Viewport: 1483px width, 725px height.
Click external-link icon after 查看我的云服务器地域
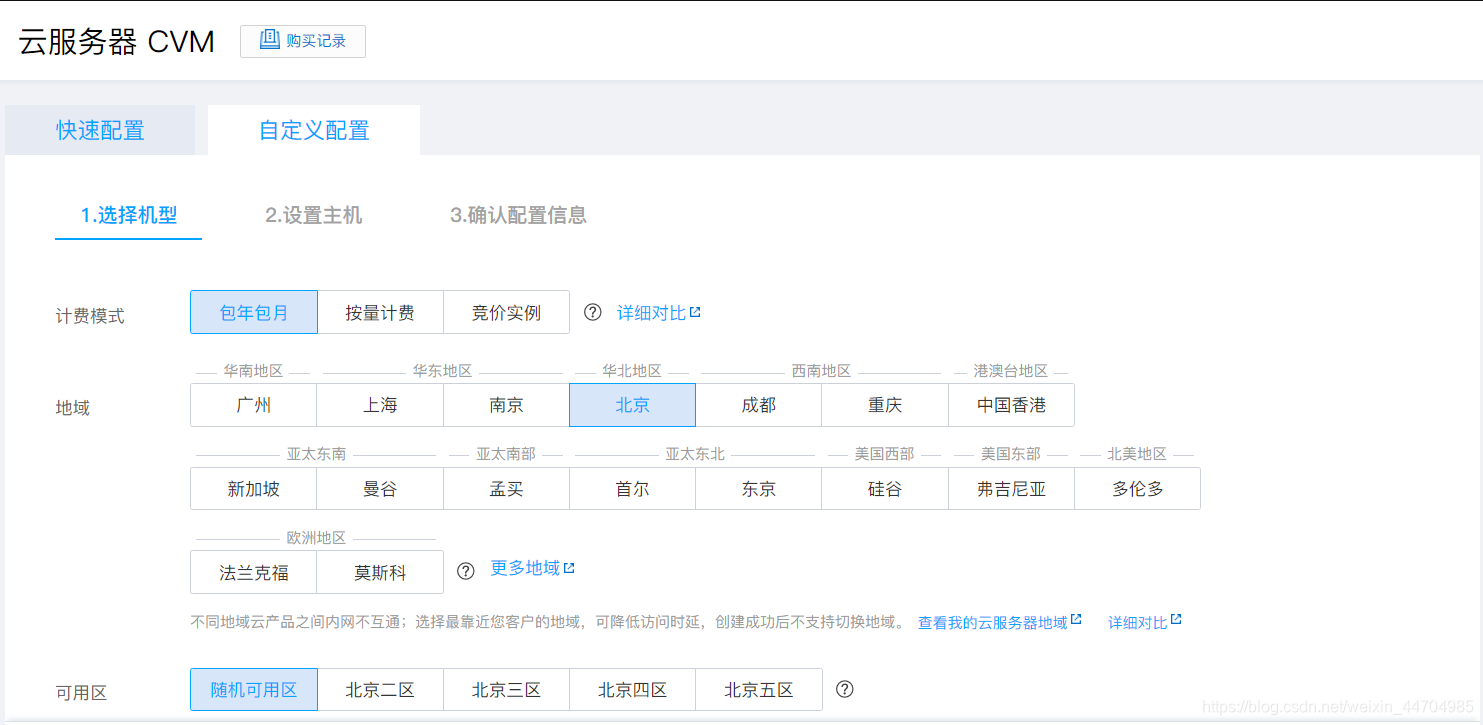click(1076, 620)
